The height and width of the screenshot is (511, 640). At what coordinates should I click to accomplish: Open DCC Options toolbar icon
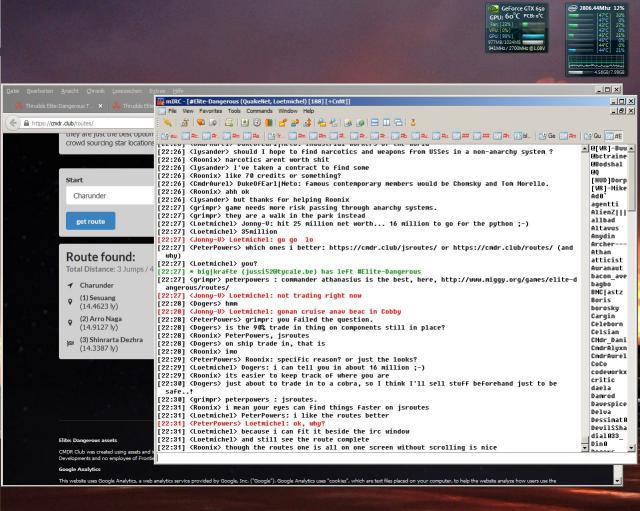click(x=308, y=122)
